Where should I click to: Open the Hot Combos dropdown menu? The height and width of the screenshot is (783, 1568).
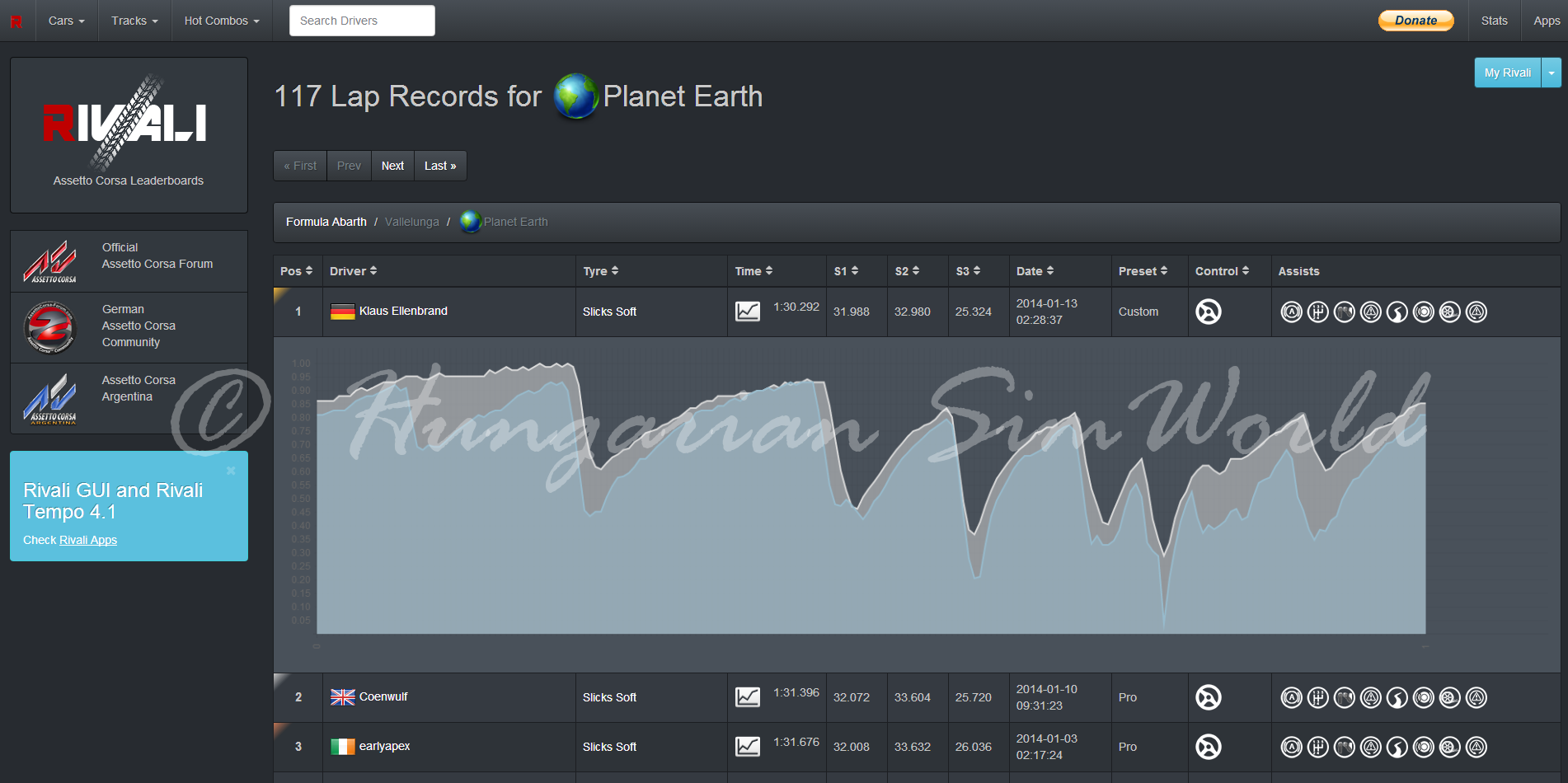click(222, 21)
